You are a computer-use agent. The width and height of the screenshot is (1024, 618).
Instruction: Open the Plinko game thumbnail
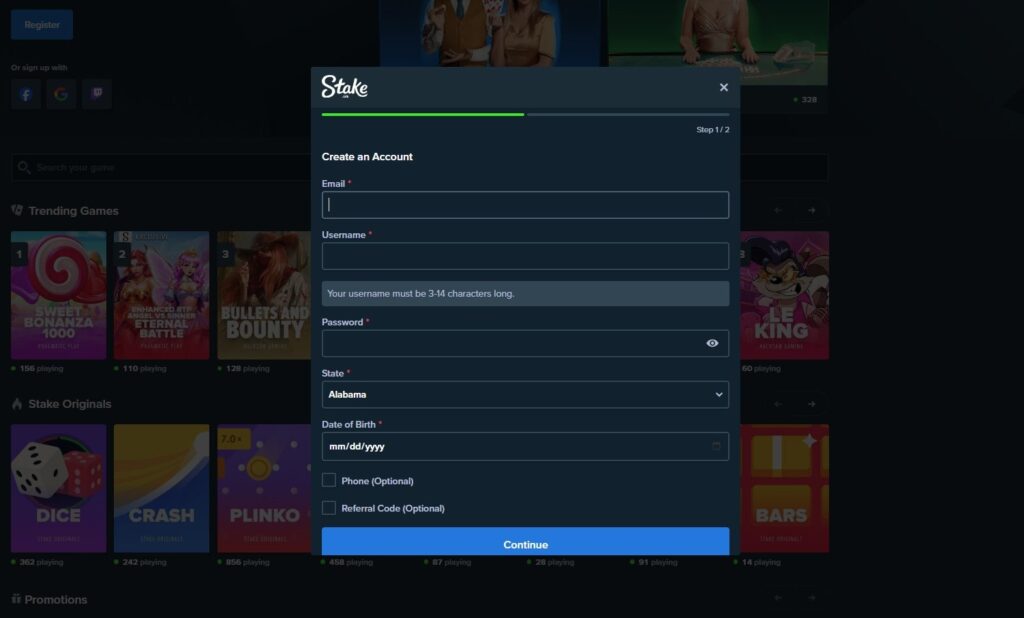(264, 489)
